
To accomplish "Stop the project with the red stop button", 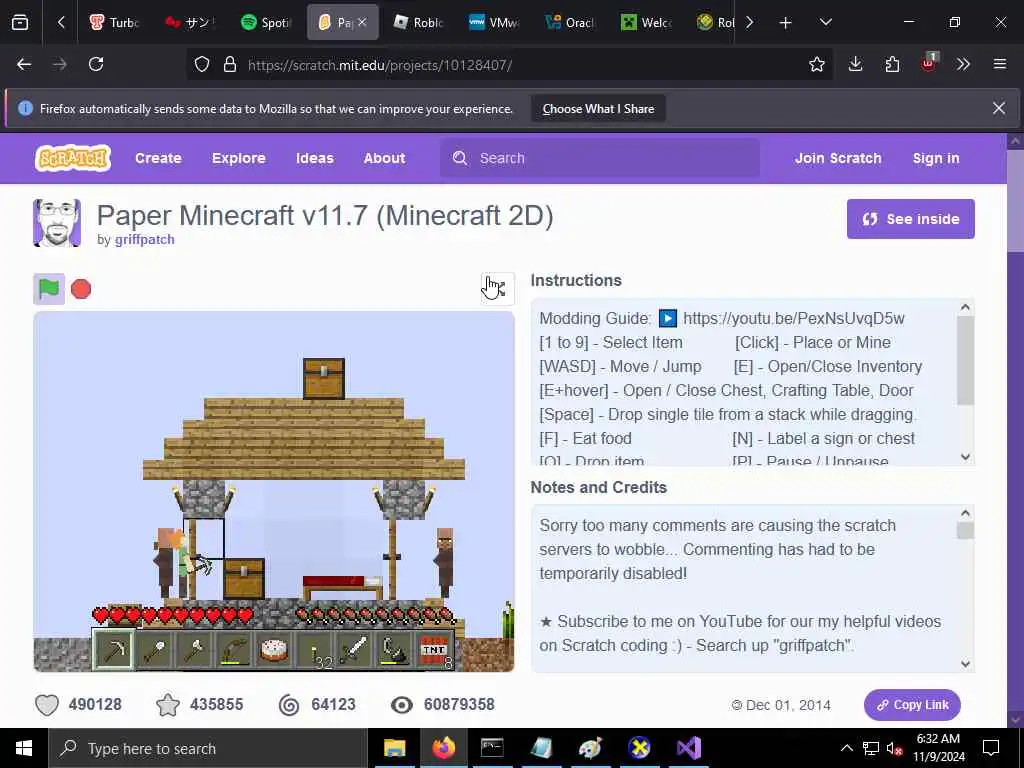I will [x=81, y=289].
